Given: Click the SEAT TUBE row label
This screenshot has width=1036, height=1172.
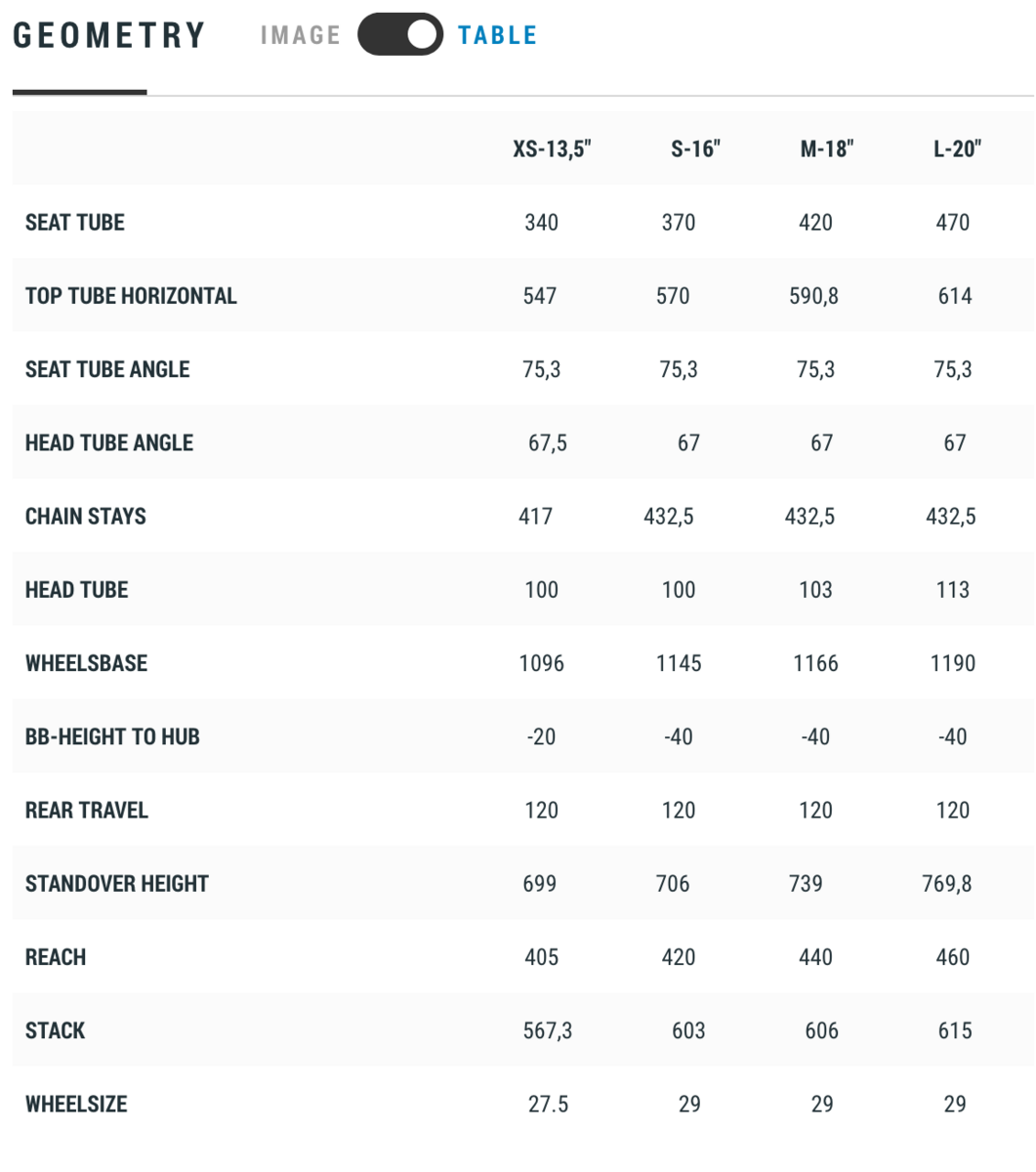Looking at the screenshot, I should click(75, 223).
